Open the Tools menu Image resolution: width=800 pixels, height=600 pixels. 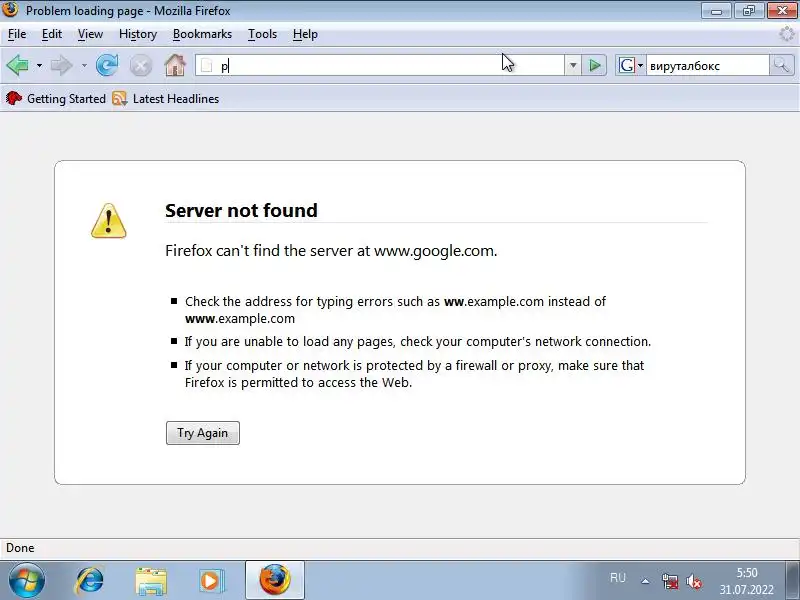pos(262,34)
